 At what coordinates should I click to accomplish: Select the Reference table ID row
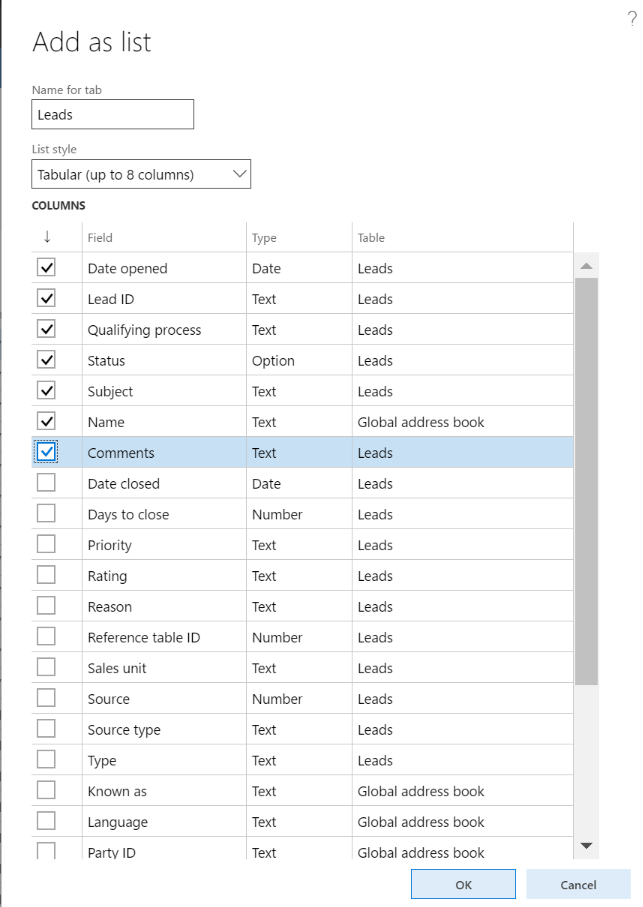[144, 637]
